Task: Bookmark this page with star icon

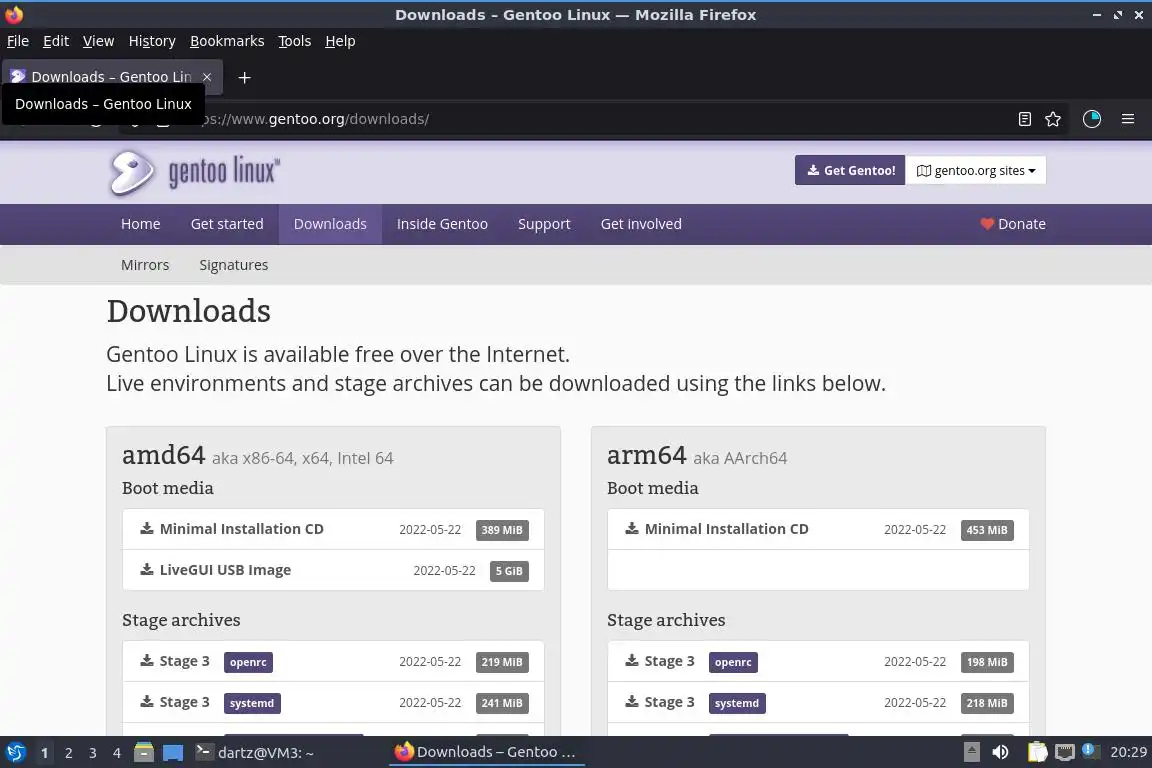Action: 1053,119
